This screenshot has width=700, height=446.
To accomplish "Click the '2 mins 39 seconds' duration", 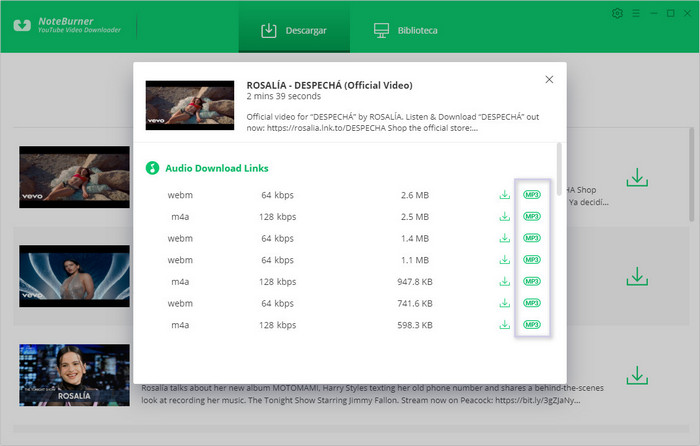I will [283, 96].
